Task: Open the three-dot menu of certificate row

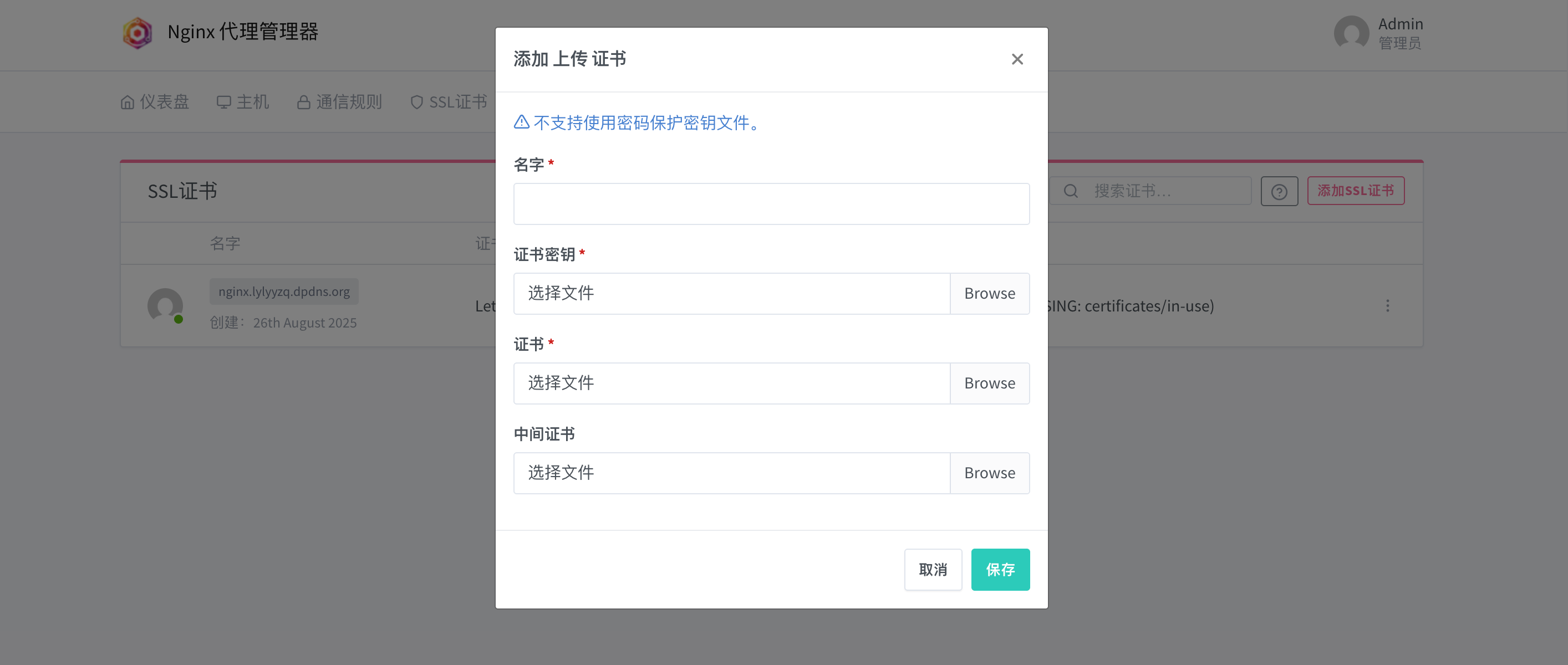Action: point(1387,305)
